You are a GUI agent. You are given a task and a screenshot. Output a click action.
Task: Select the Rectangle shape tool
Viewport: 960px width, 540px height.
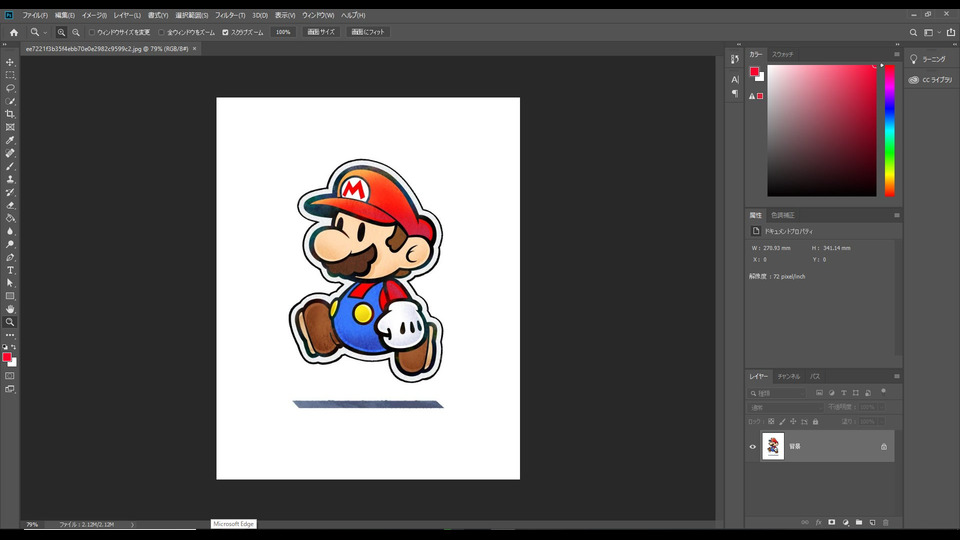[x=10, y=296]
